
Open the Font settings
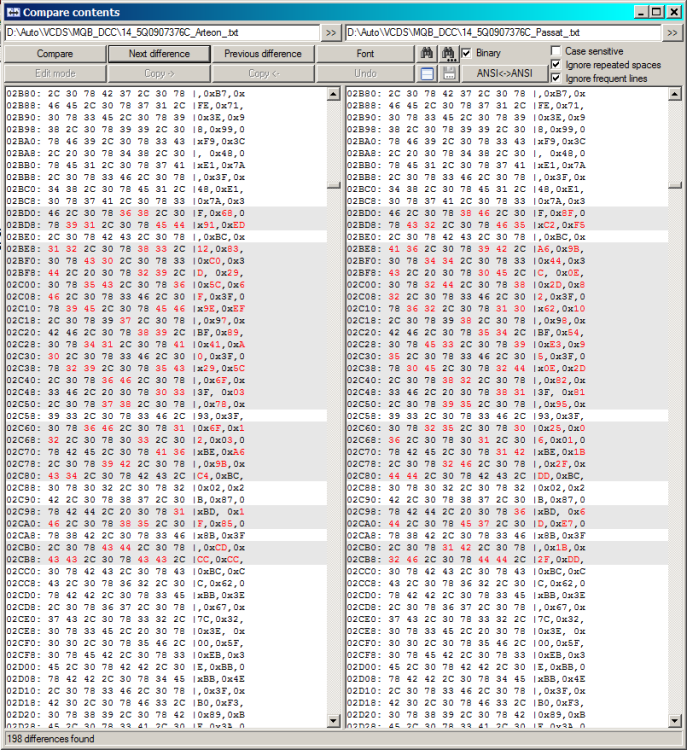point(365,53)
